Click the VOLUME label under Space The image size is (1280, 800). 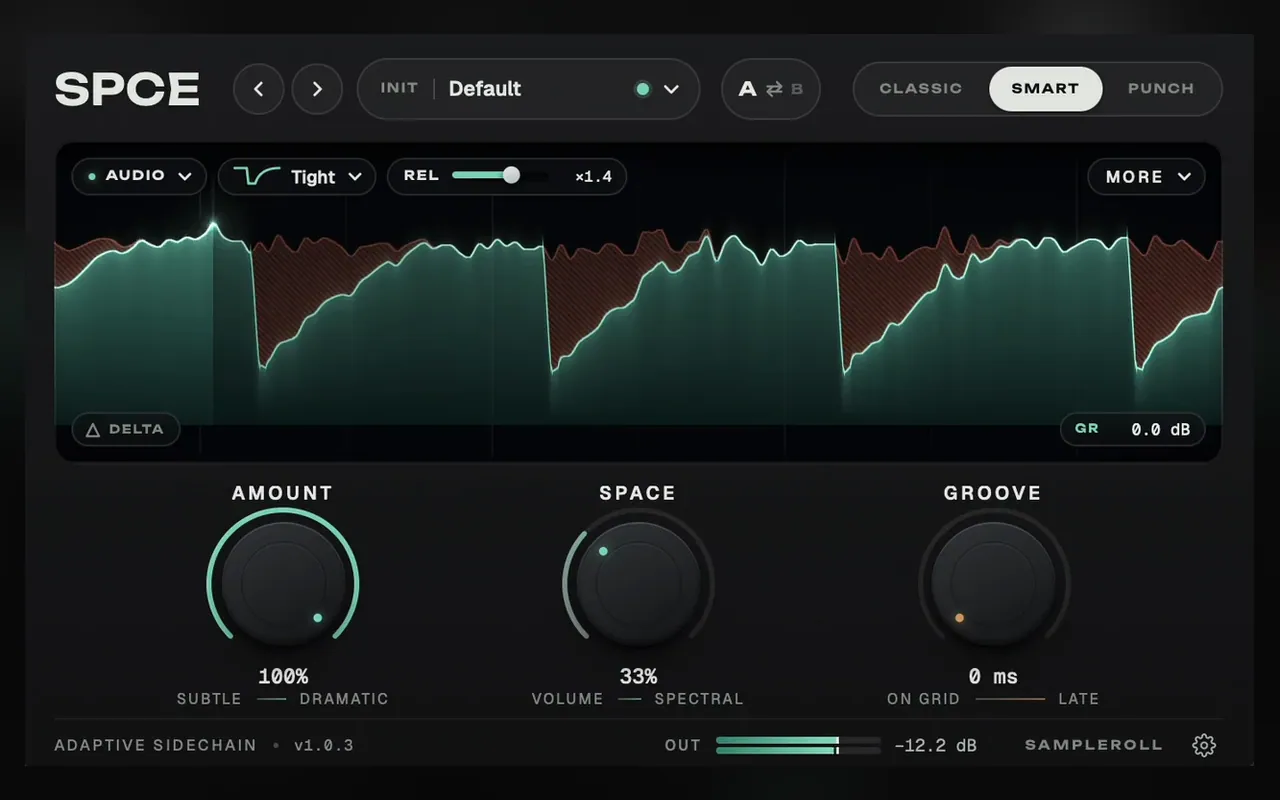tap(568, 699)
